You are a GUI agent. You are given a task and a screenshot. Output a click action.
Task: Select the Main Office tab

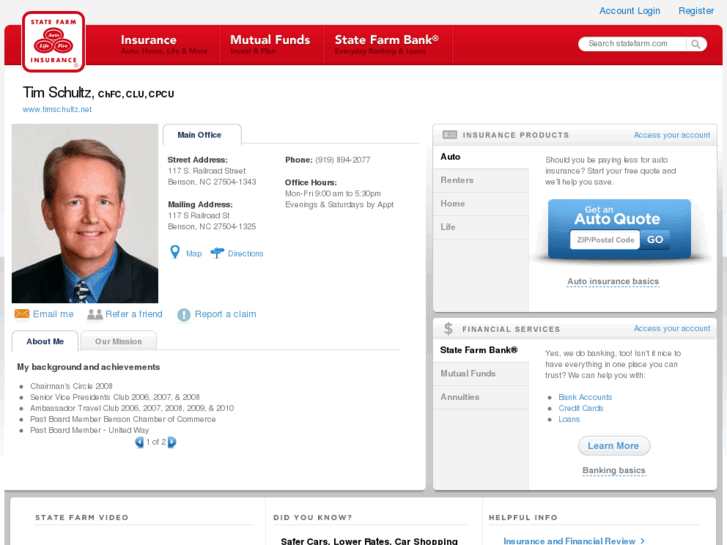tap(202, 135)
